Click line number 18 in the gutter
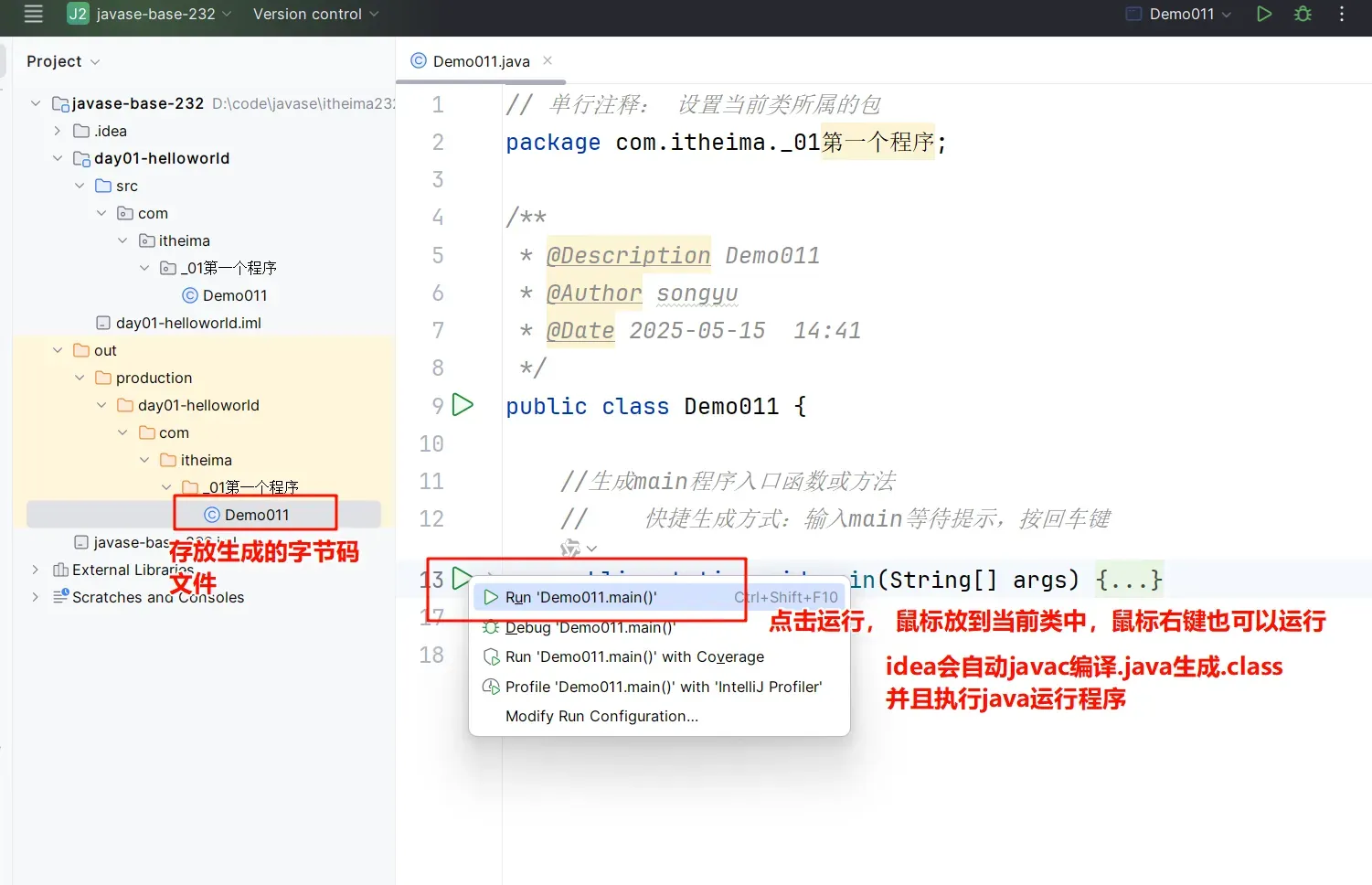This screenshot has width=1372, height=885. tap(431, 655)
